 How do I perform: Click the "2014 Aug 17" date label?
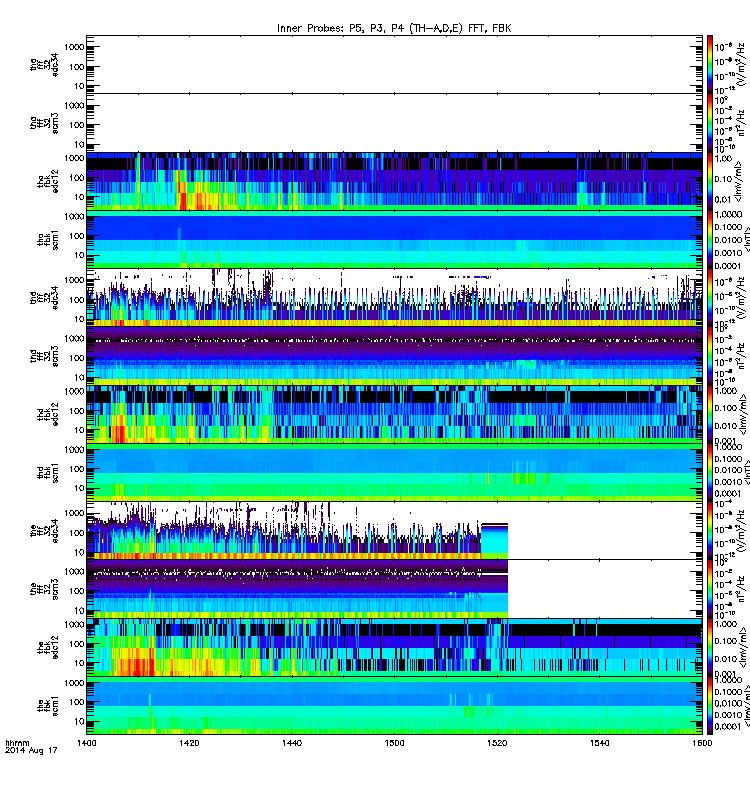click(x=31, y=751)
